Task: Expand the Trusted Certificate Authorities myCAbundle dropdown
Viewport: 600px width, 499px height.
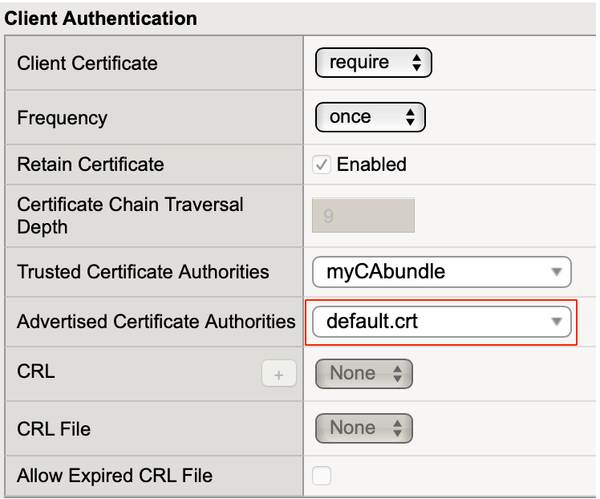Action: tap(441, 271)
